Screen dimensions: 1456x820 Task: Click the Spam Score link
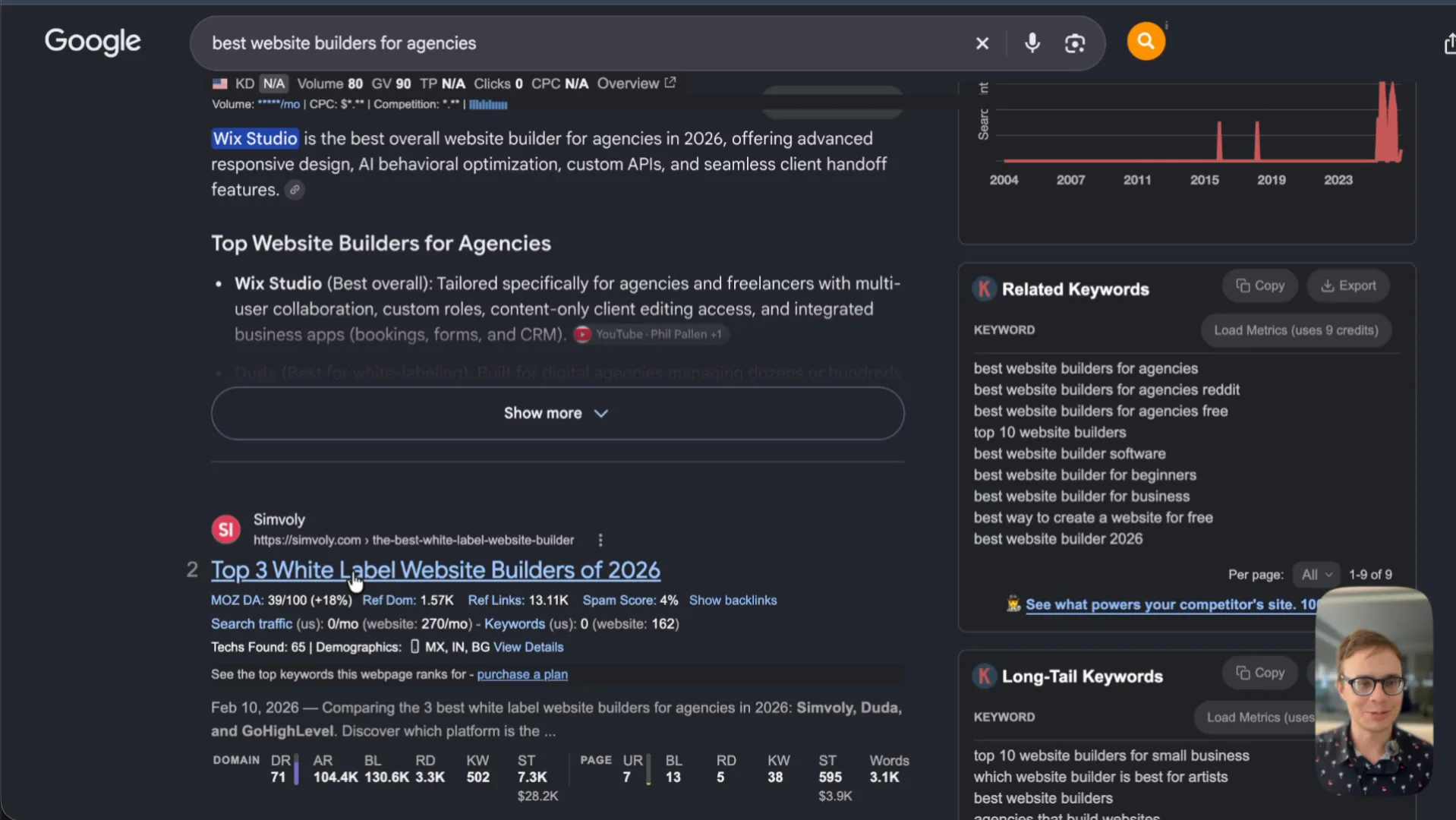619,600
